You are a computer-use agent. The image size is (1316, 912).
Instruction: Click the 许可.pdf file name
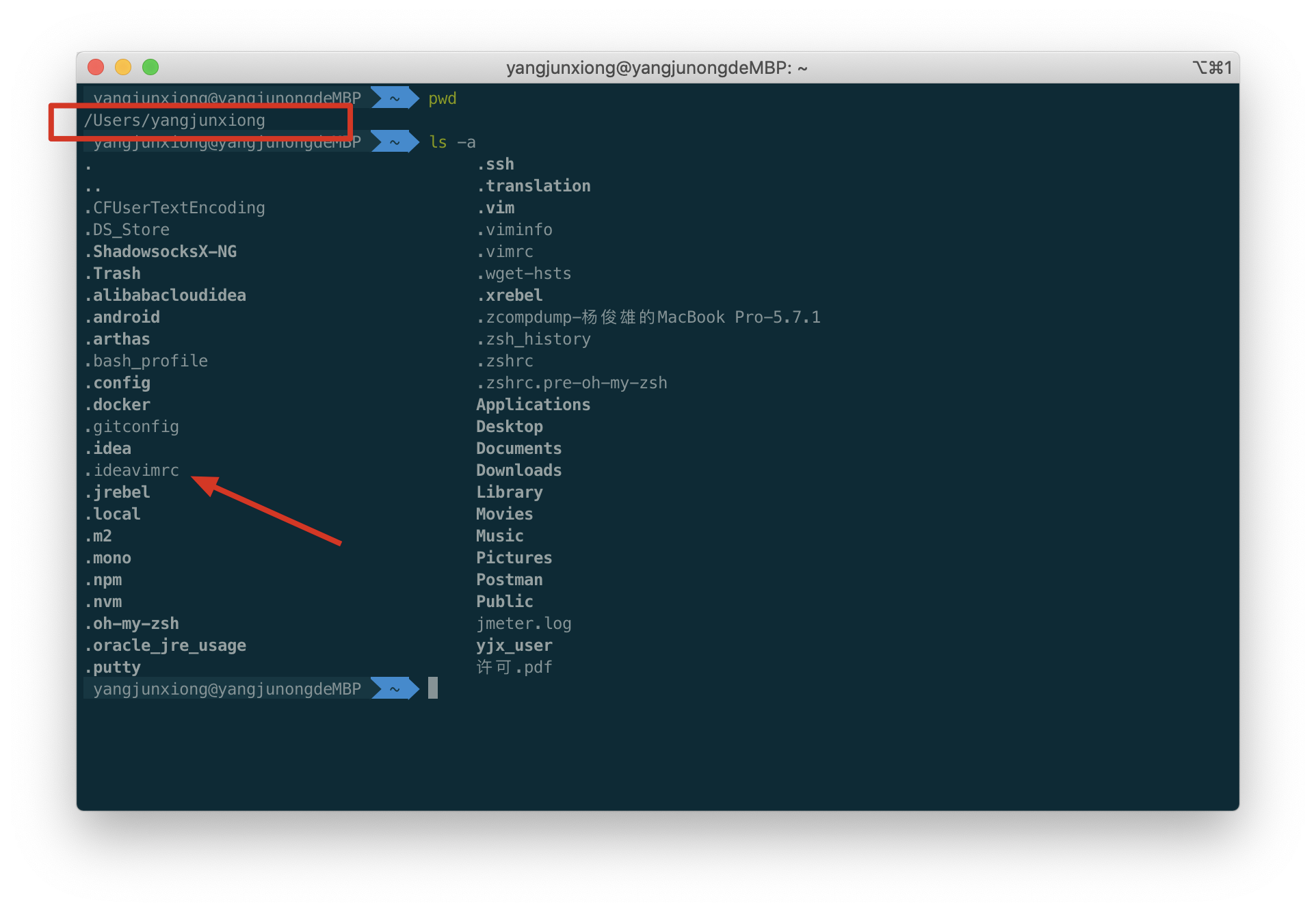tap(514, 667)
